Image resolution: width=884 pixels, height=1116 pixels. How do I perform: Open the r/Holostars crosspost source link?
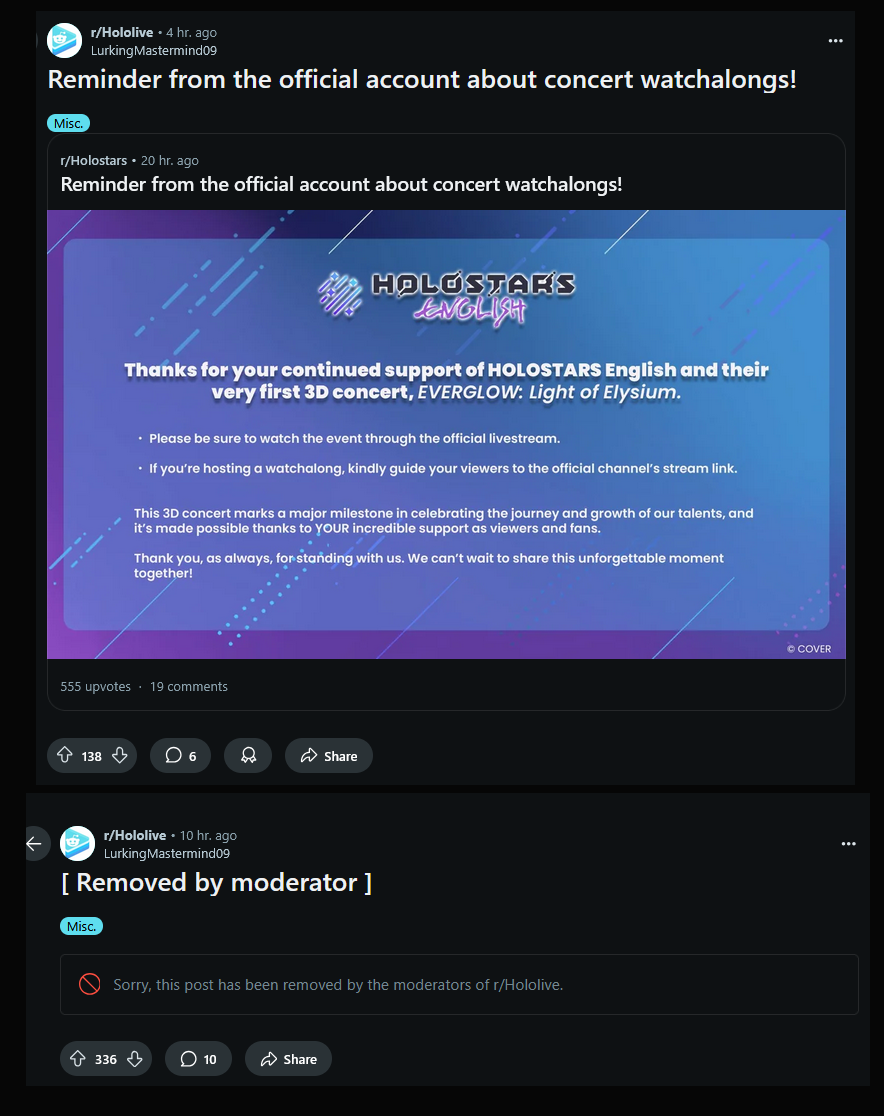[x=93, y=160]
